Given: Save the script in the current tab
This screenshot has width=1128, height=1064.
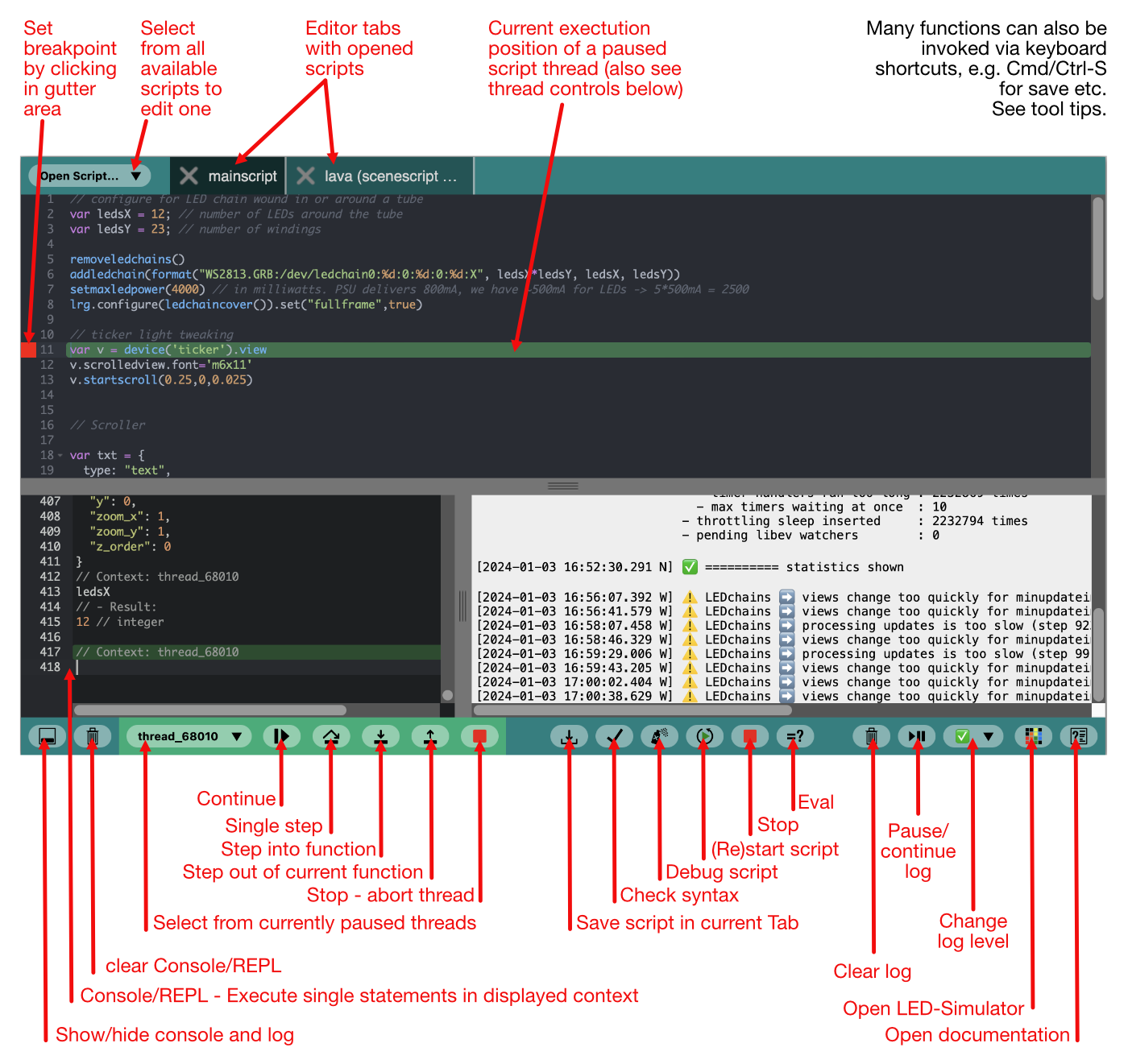Looking at the screenshot, I should 570,735.
